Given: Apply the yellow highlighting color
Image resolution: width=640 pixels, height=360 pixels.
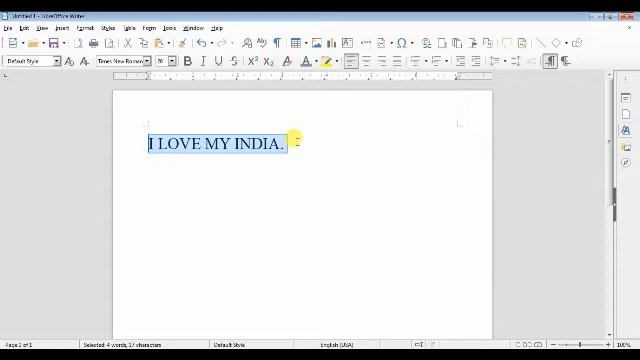Looking at the screenshot, I should click(x=326, y=61).
